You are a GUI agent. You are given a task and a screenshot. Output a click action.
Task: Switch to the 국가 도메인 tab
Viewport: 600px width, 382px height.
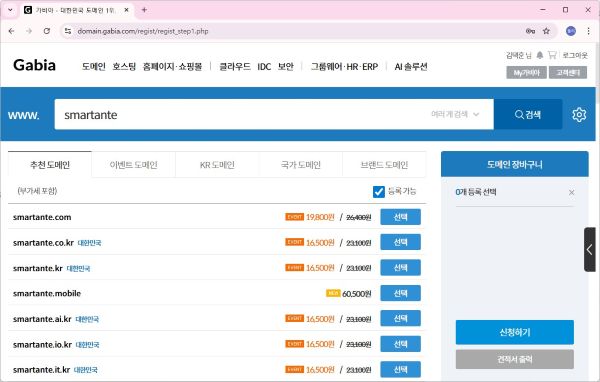tap(301, 165)
